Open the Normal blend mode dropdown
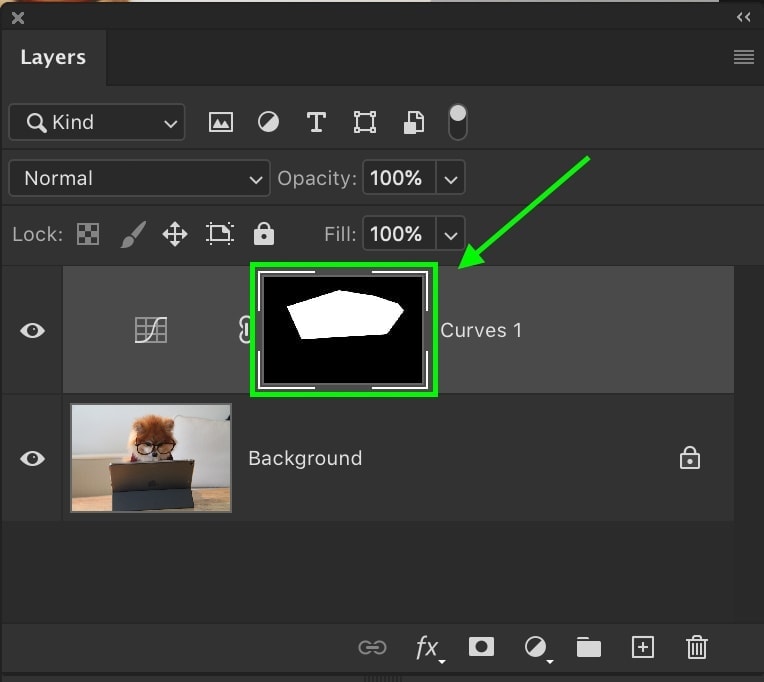The image size is (764, 682). pyautogui.click(x=139, y=178)
